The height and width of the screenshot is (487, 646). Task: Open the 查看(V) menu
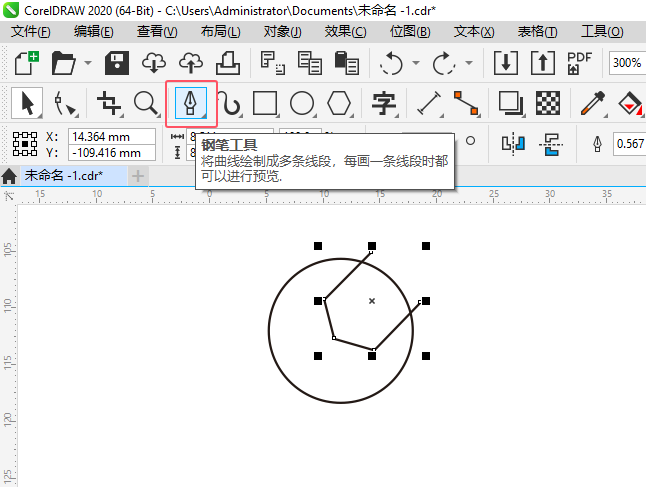tap(157, 31)
